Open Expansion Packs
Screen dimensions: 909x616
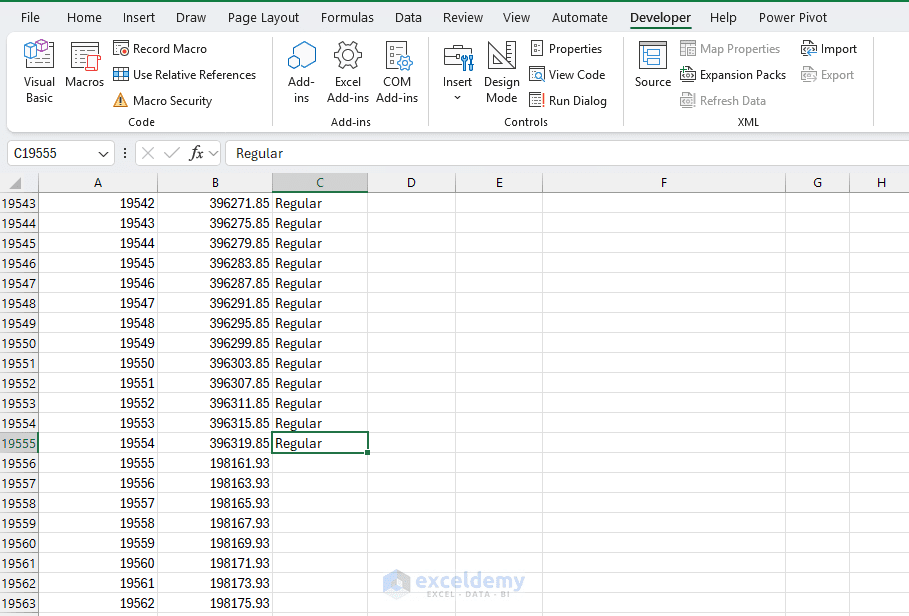pyautogui.click(x=733, y=75)
